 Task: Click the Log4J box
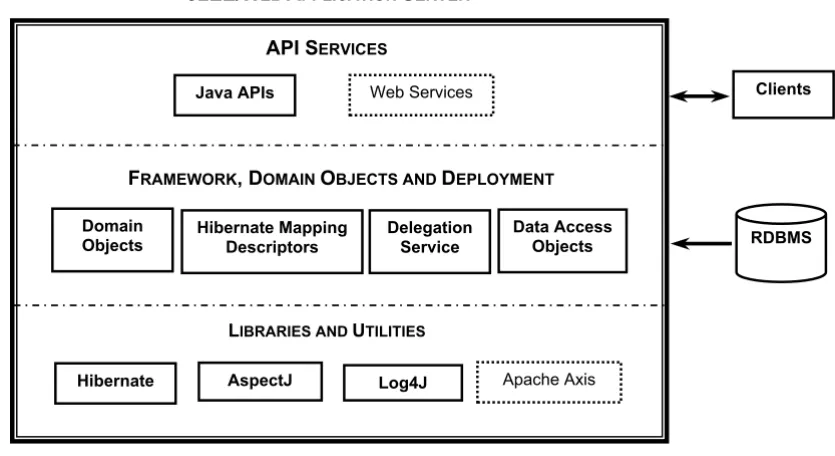403,382
